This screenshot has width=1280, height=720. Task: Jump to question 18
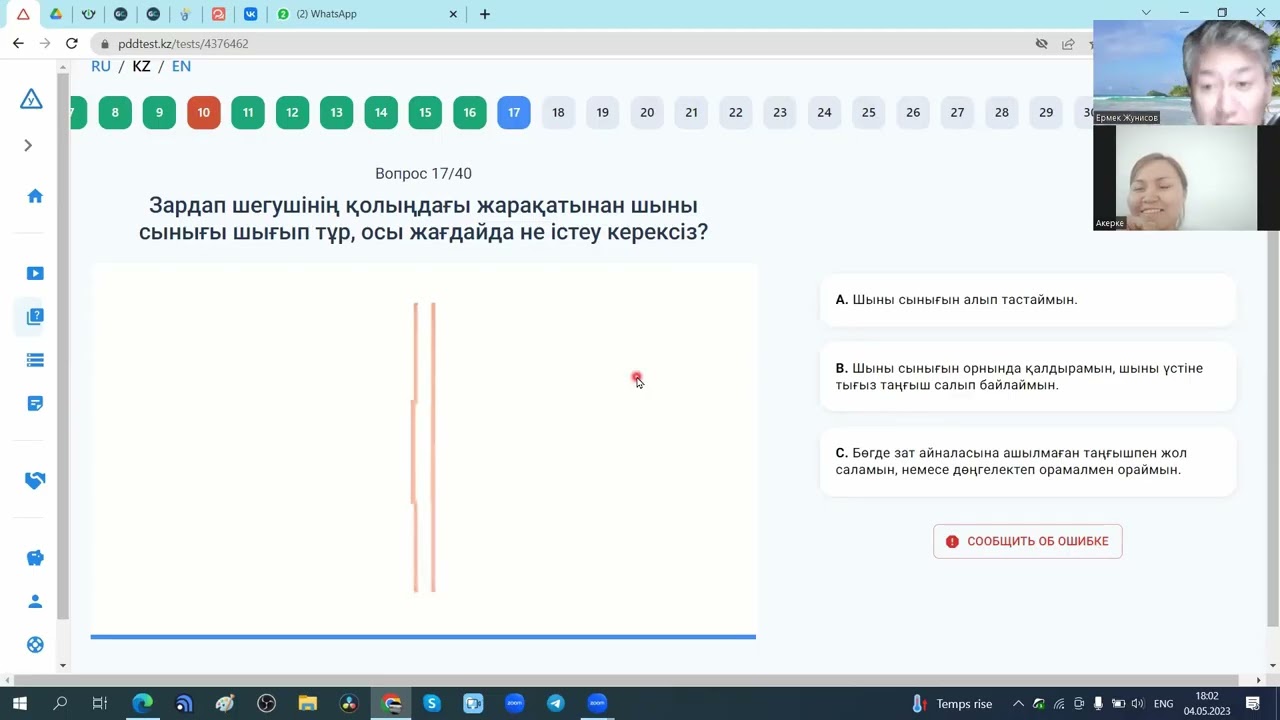point(558,112)
